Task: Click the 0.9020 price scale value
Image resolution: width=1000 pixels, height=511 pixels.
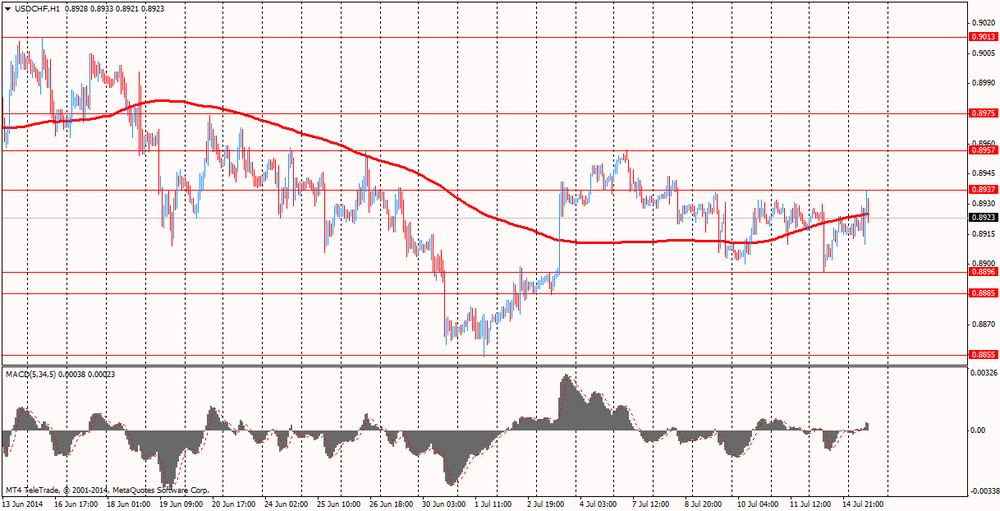Action: pos(983,22)
